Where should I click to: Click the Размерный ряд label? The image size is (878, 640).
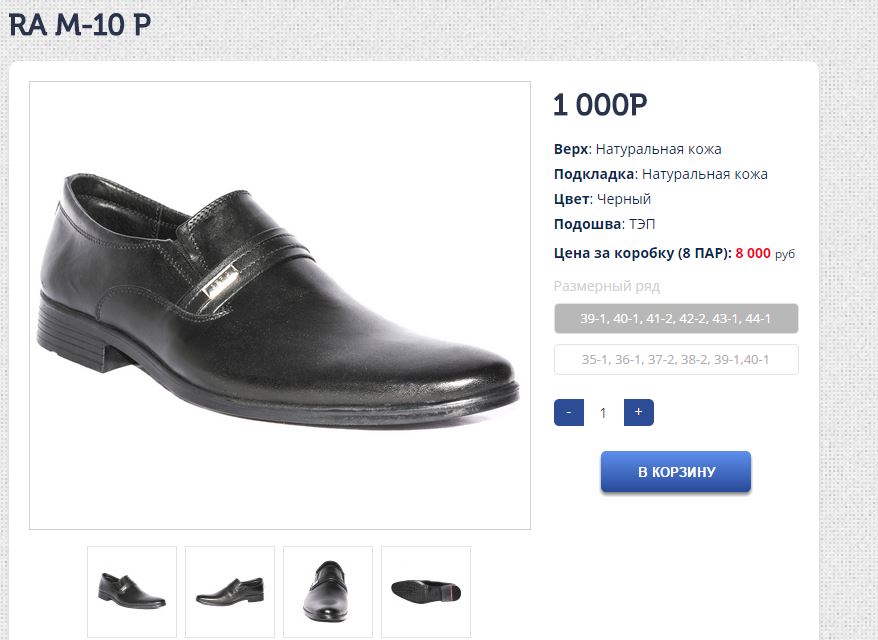tap(606, 286)
